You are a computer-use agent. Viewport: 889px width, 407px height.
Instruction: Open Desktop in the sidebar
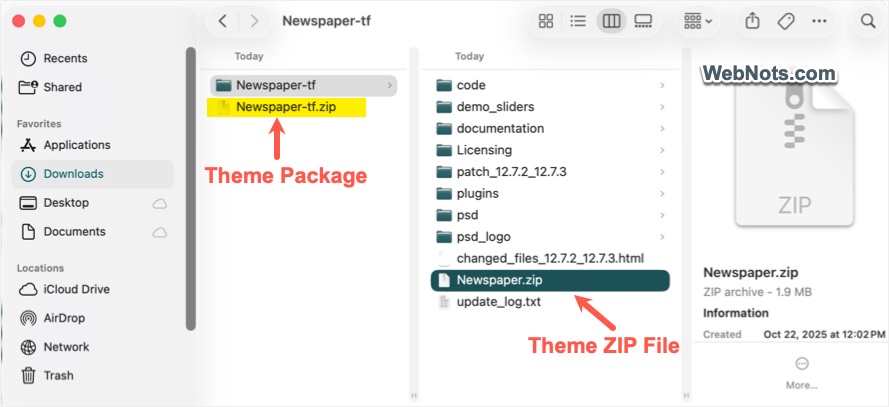pos(93,203)
